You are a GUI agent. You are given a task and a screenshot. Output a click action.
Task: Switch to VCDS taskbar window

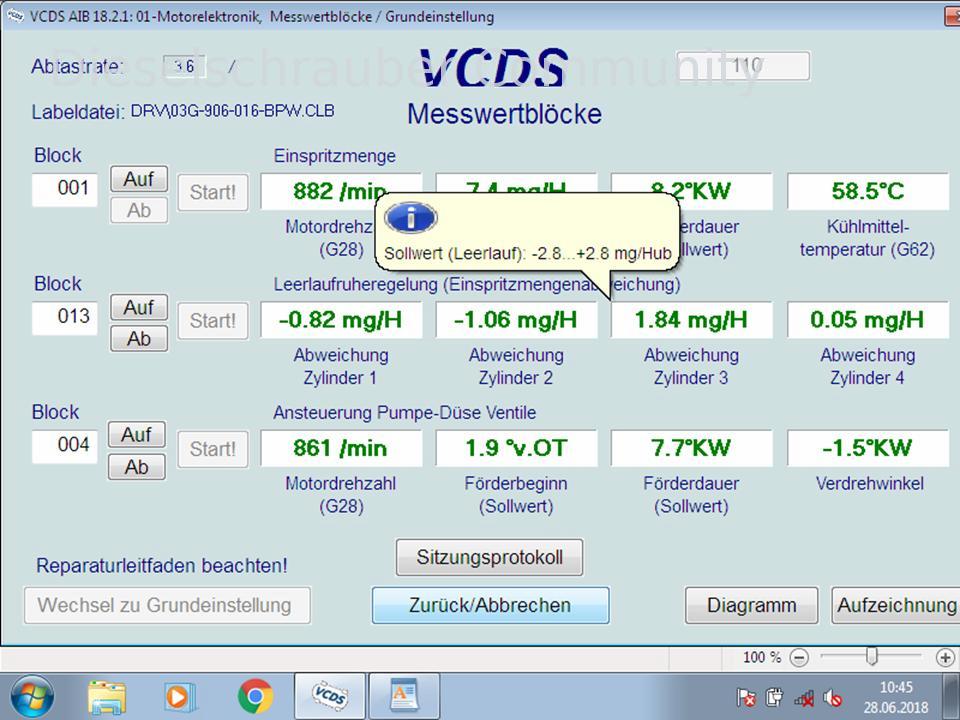pyautogui.click(x=329, y=697)
